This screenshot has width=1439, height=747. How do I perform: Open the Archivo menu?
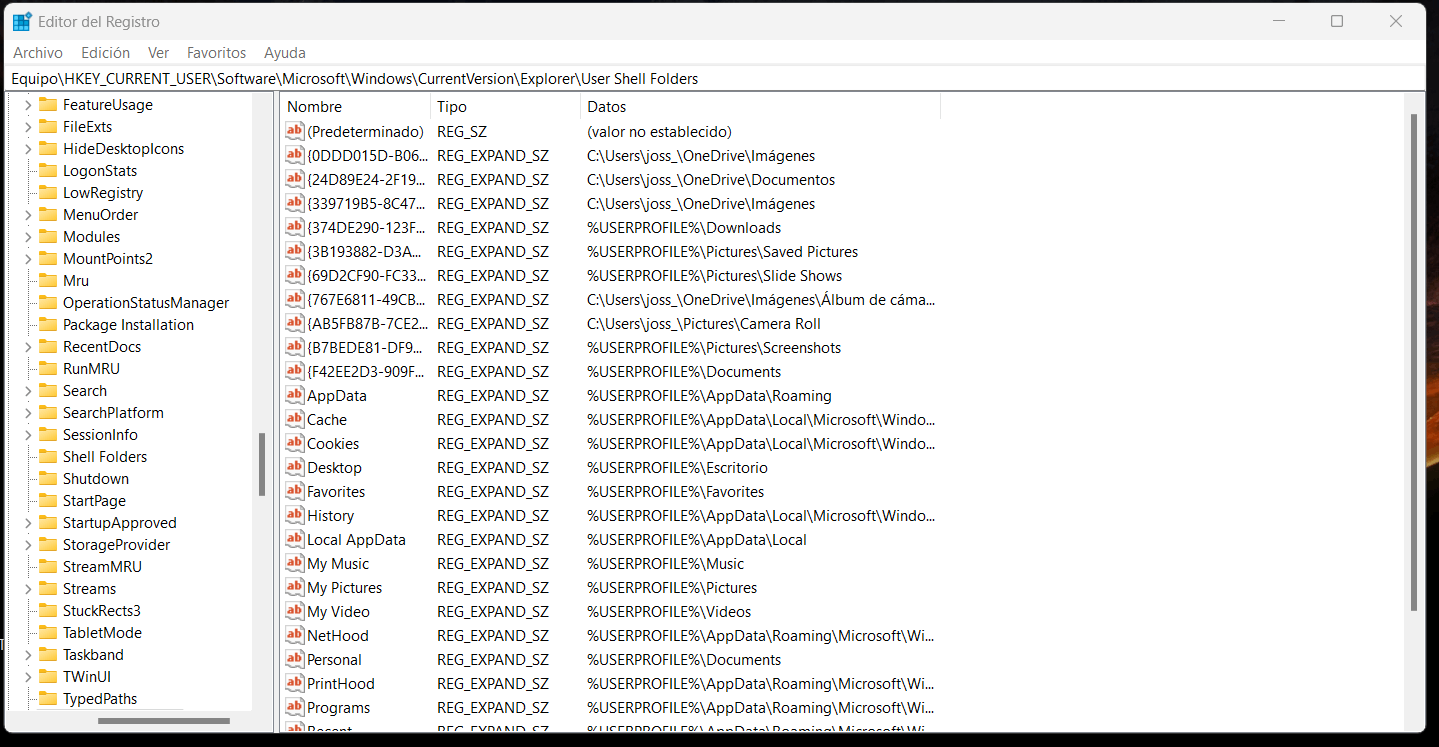[x=38, y=52]
